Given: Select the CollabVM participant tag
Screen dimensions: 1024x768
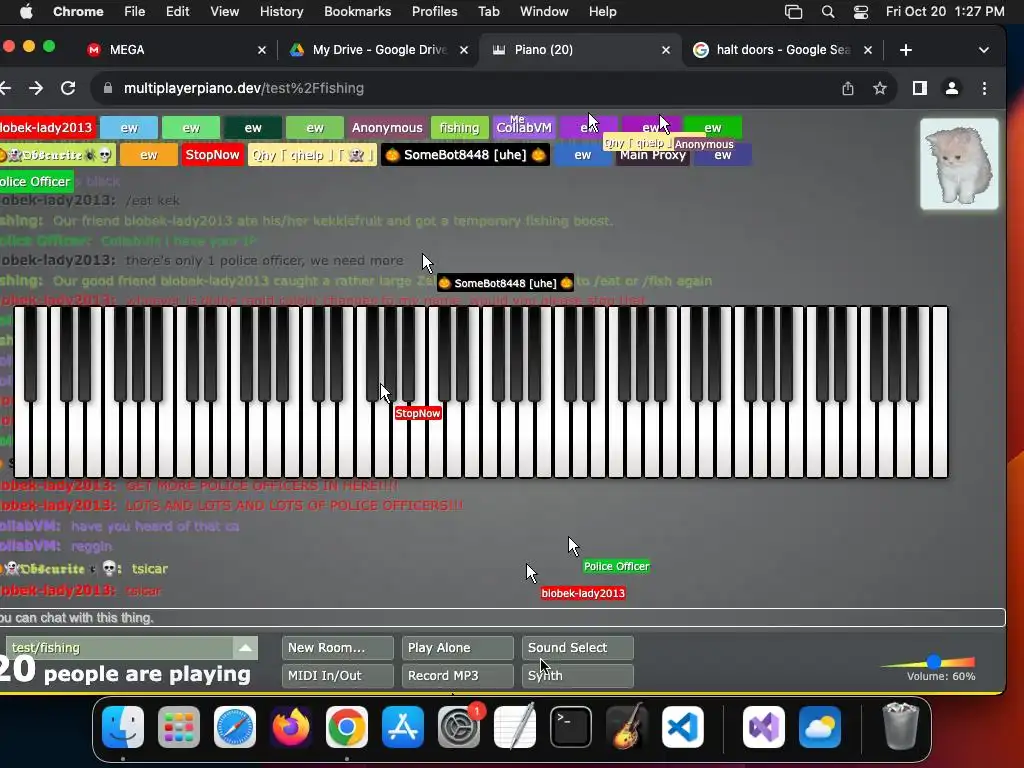Looking at the screenshot, I should point(524,127).
